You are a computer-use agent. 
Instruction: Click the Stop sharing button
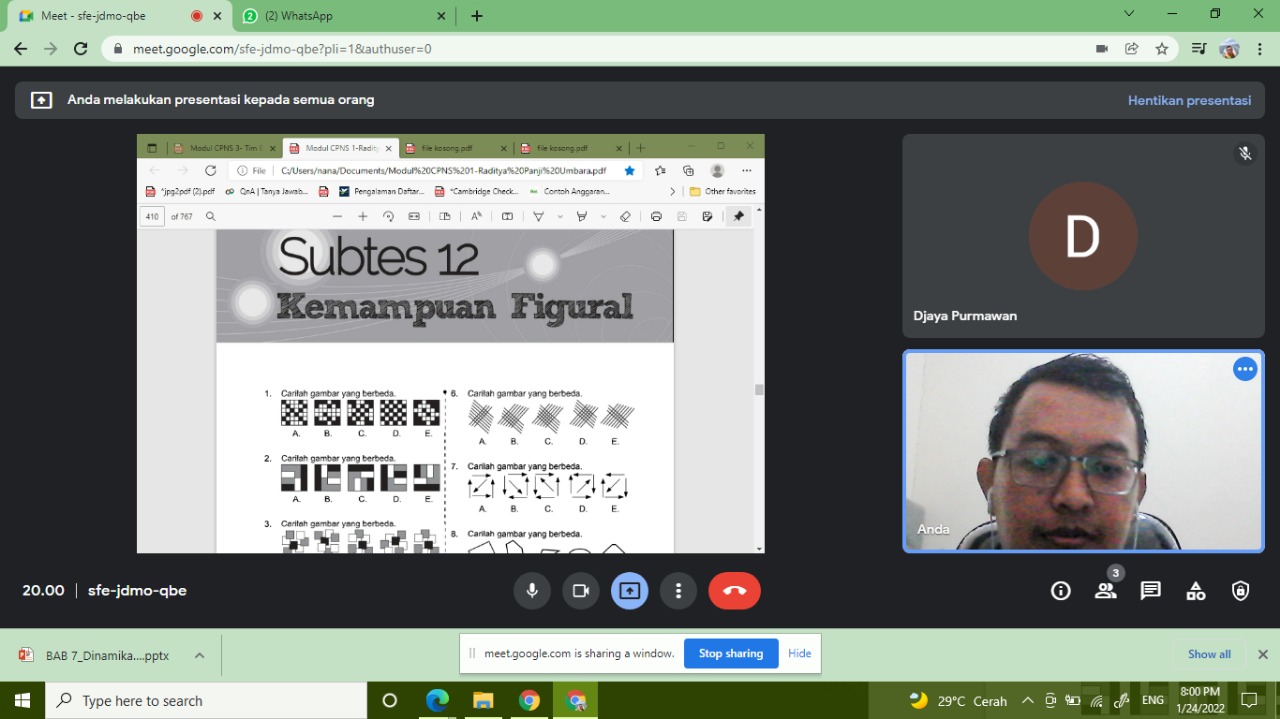[730, 654]
